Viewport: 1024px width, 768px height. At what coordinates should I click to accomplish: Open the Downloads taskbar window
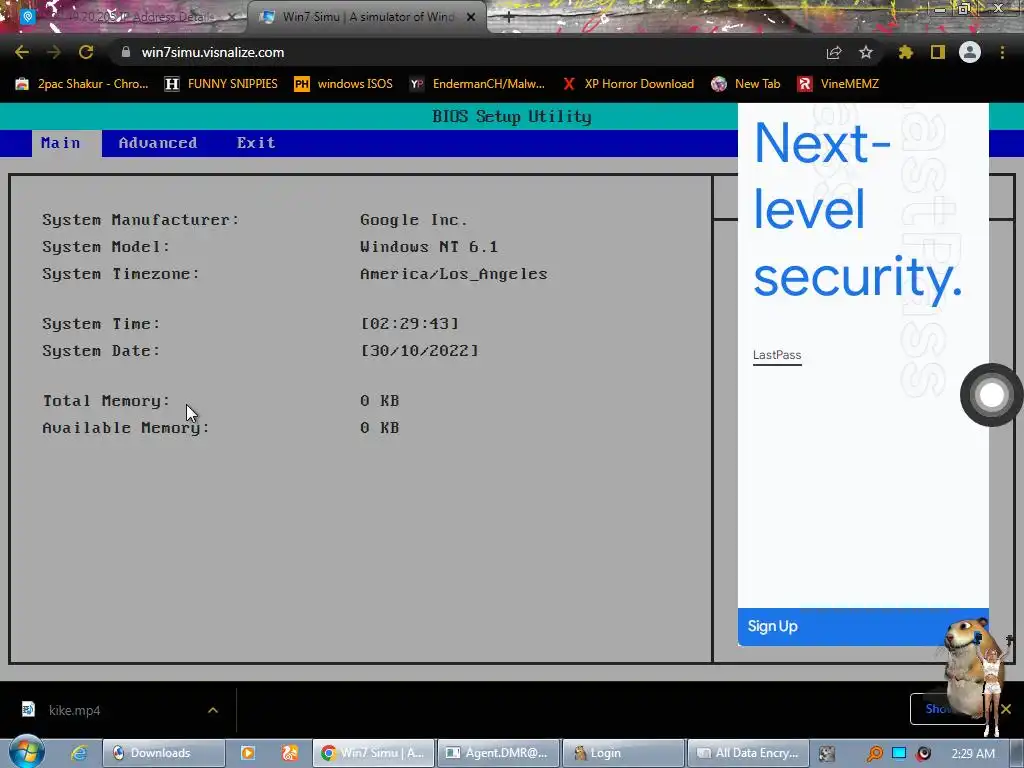point(163,753)
